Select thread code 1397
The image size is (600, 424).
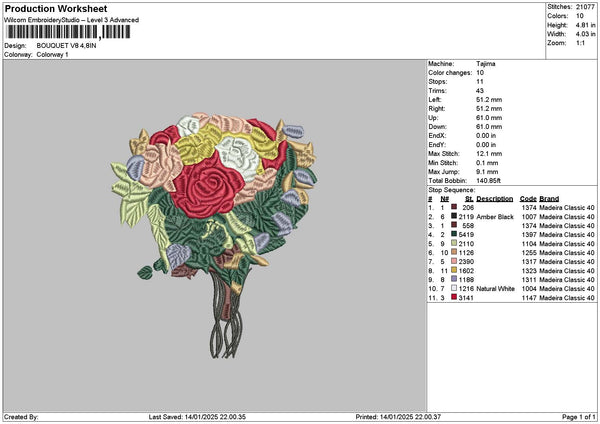click(x=529, y=235)
